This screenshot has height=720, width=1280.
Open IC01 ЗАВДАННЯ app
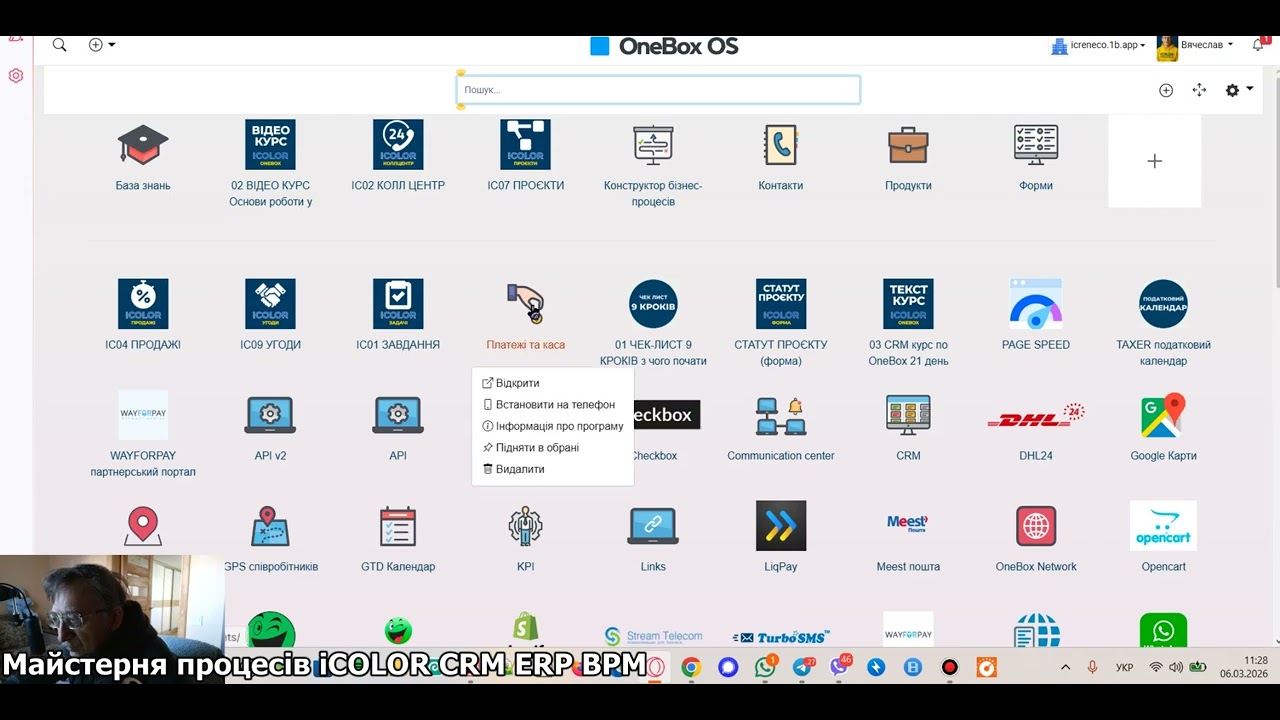[398, 304]
